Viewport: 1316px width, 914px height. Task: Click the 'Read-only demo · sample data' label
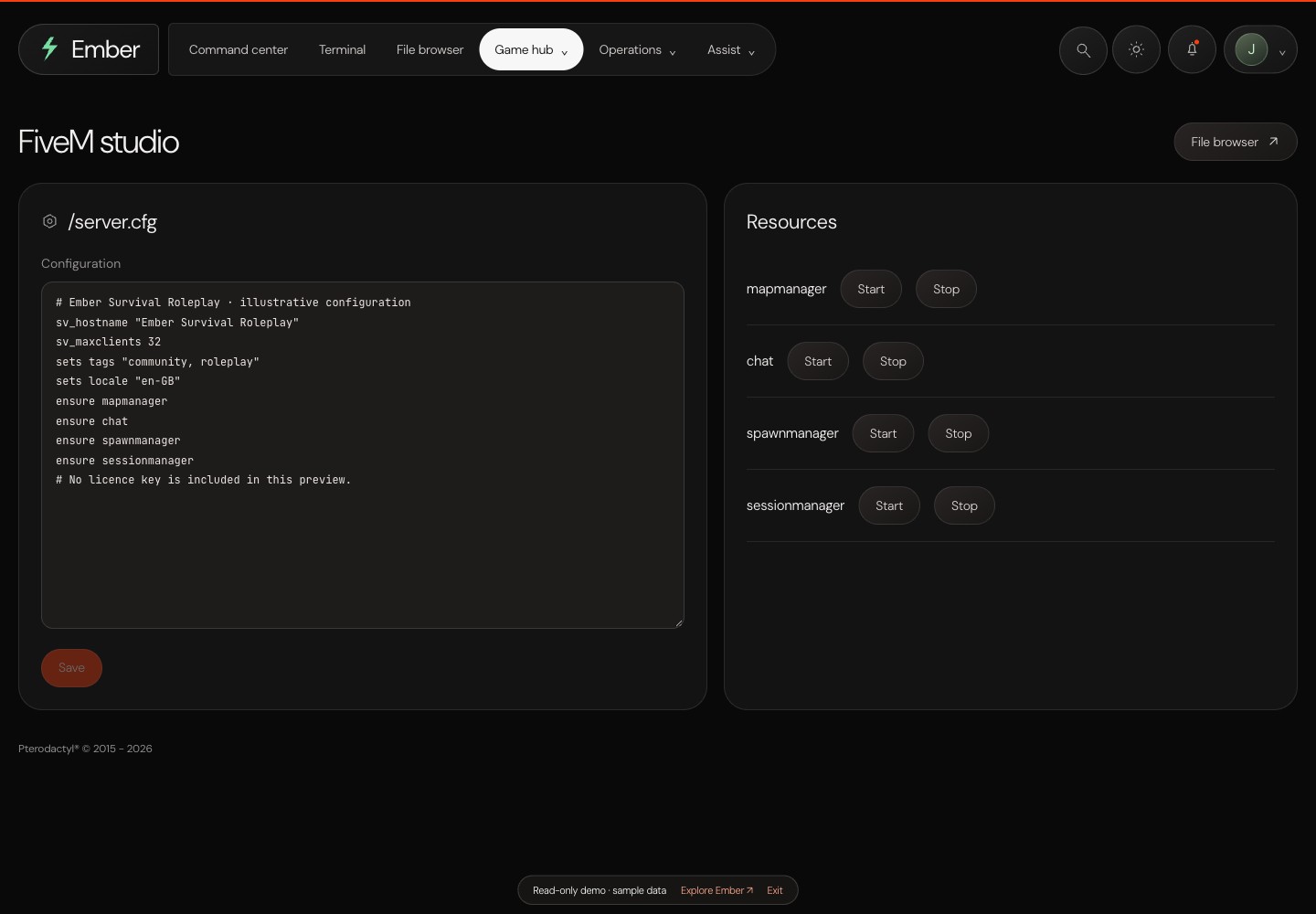pyautogui.click(x=600, y=890)
